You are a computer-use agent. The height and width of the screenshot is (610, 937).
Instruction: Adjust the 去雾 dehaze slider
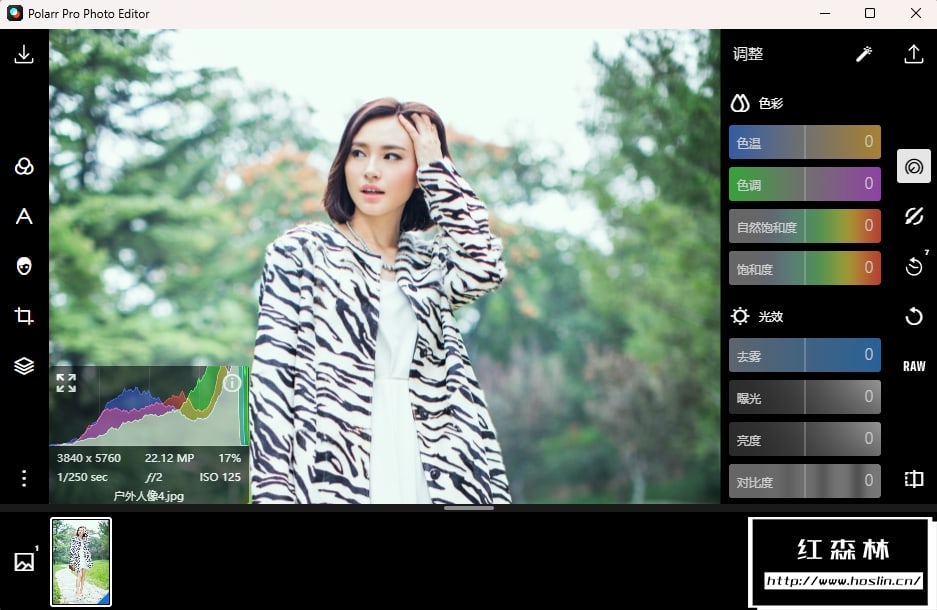click(x=804, y=355)
